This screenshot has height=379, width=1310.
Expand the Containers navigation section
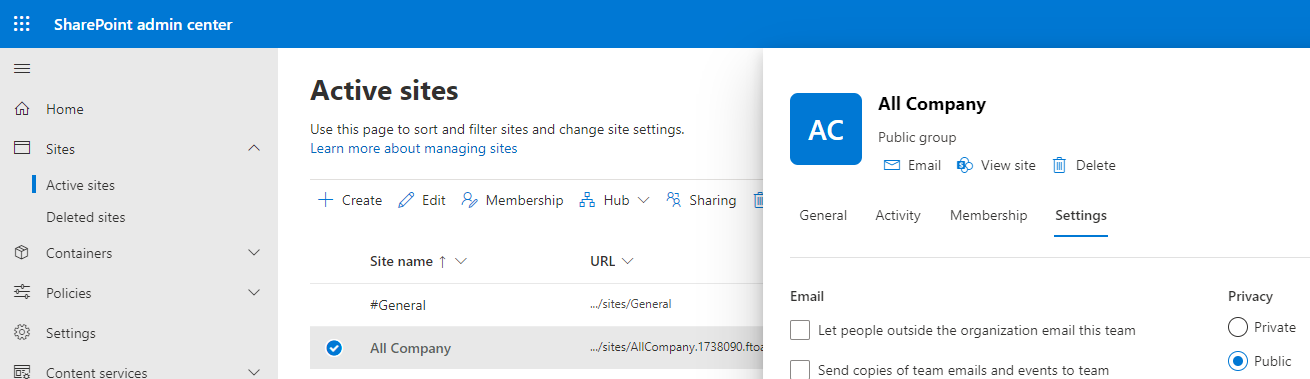click(254, 253)
